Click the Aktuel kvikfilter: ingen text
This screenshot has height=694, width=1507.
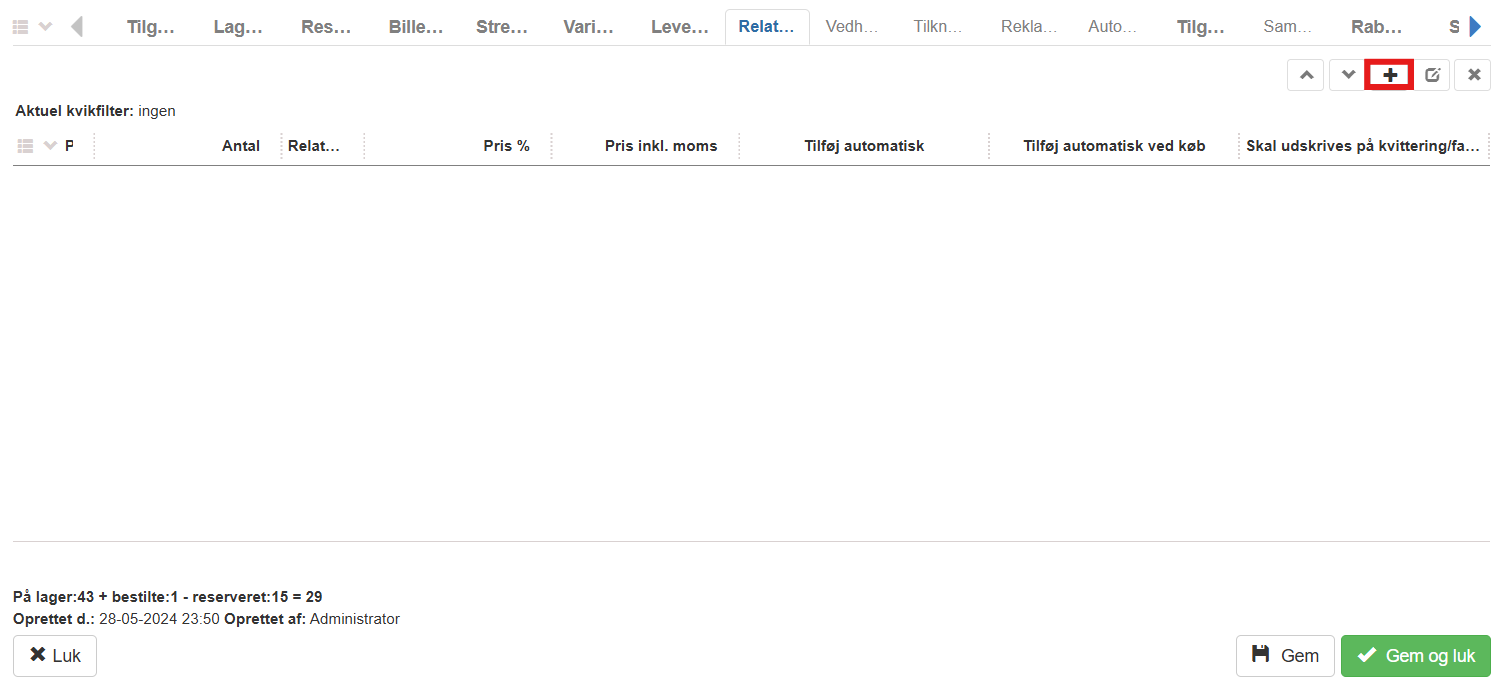click(x=95, y=111)
